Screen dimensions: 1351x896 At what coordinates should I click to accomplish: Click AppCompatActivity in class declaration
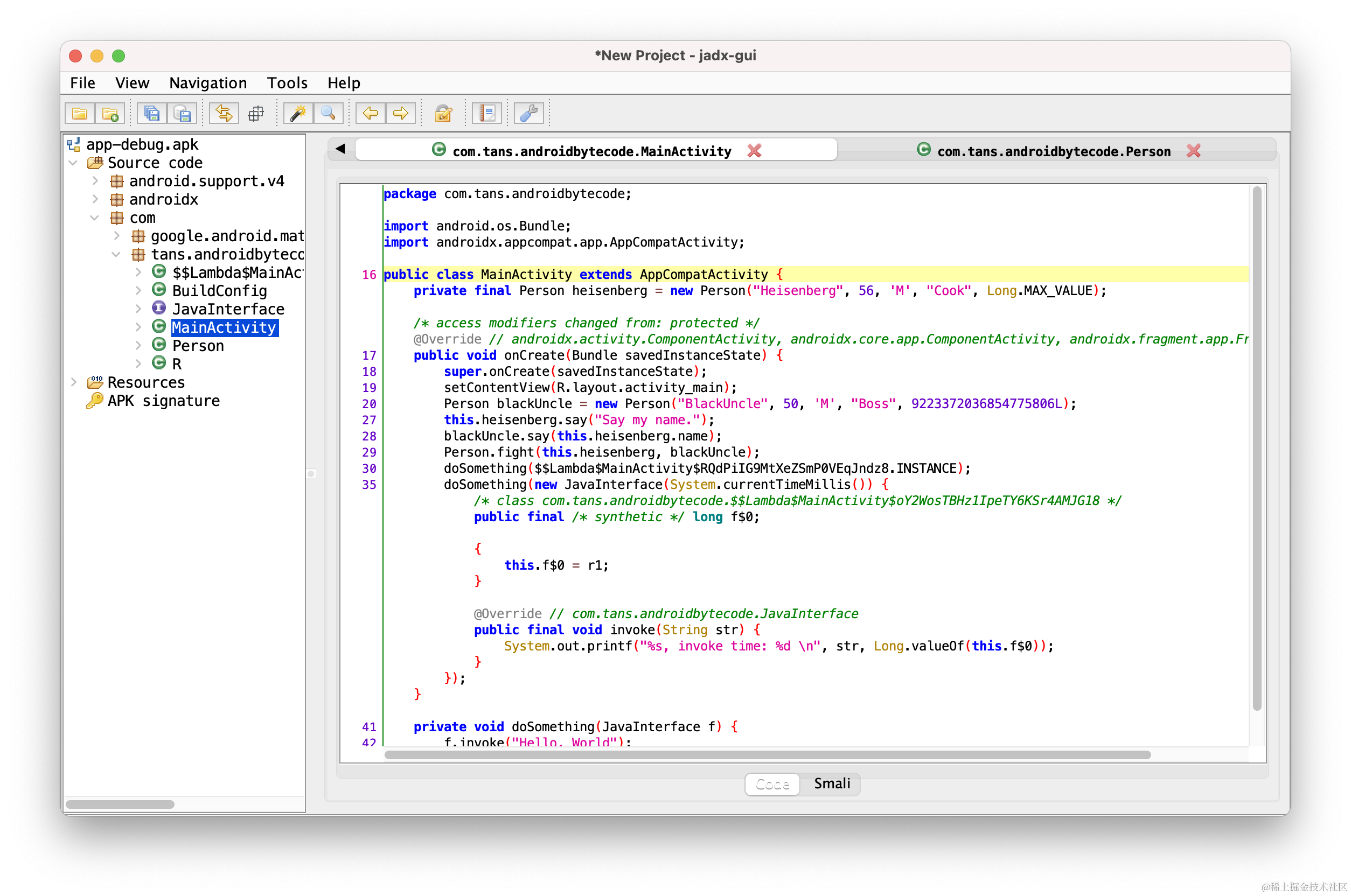coord(704,274)
